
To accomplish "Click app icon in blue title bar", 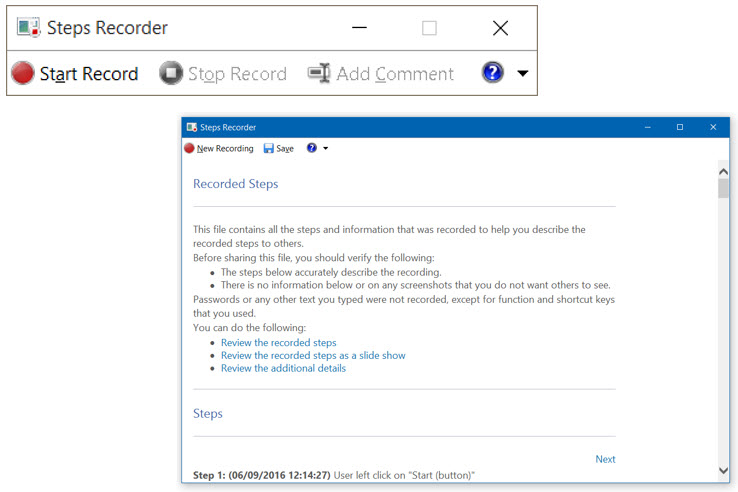I will click(192, 127).
